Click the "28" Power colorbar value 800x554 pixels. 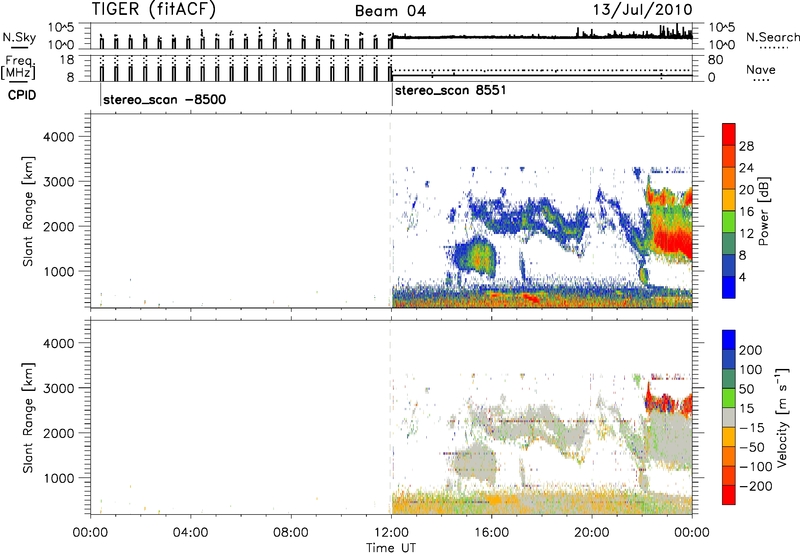coord(746,146)
